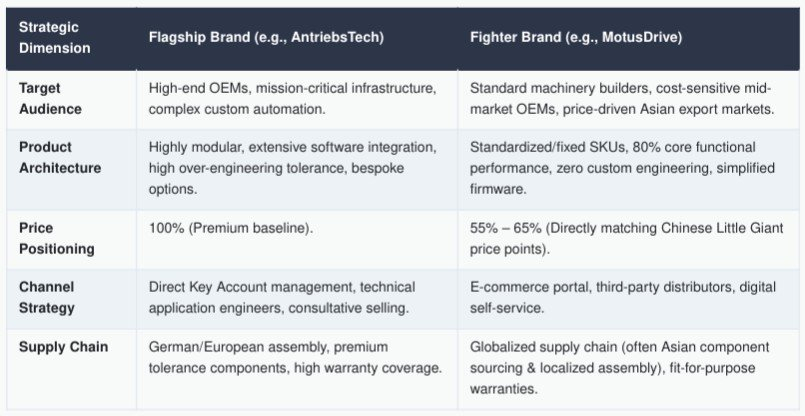
Task: Click the Standard machinery builders cell
Action: (x=621, y=99)
